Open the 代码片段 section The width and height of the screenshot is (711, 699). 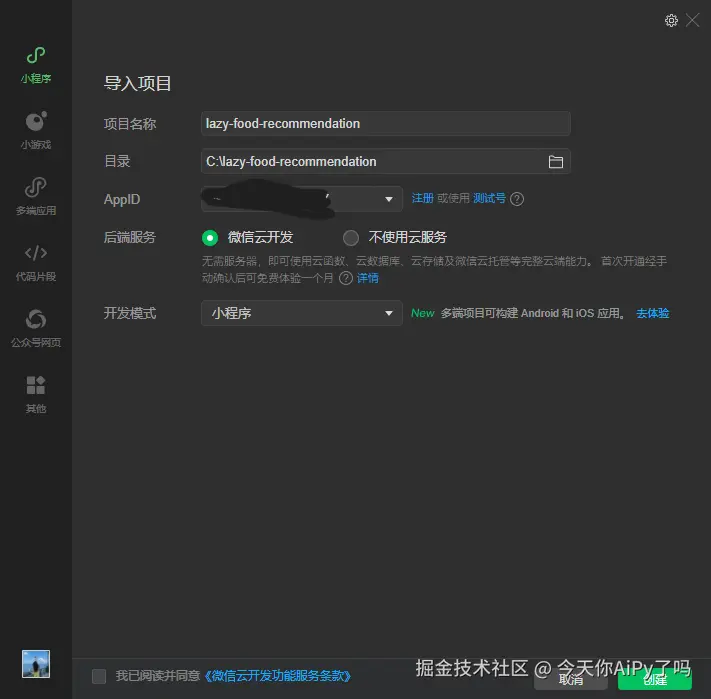tap(35, 262)
